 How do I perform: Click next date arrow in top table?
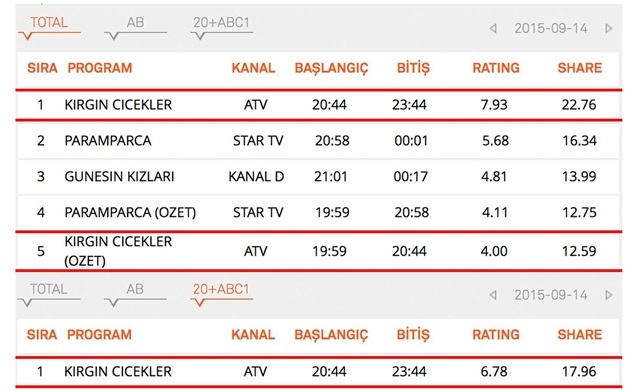pos(609,29)
